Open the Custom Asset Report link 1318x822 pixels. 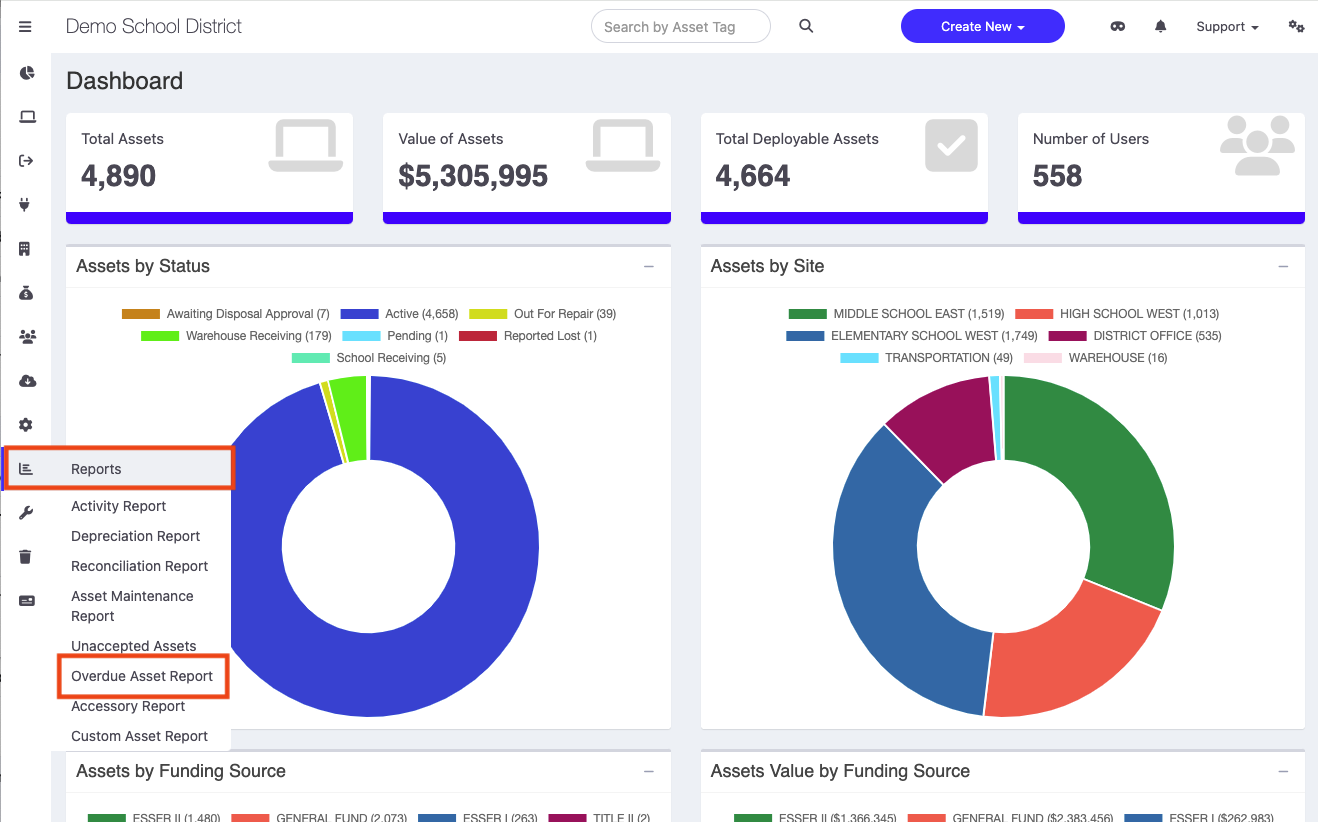tap(139, 736)
